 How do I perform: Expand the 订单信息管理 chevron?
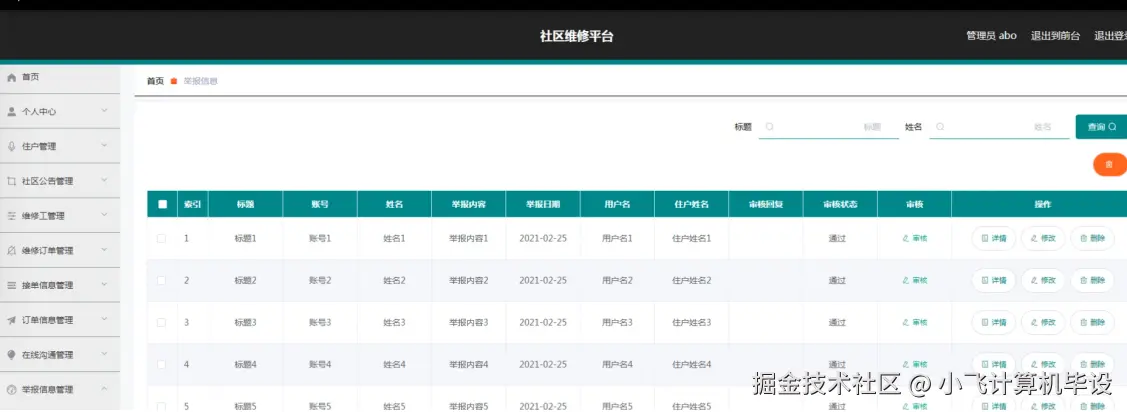click(x=104, y=319)
